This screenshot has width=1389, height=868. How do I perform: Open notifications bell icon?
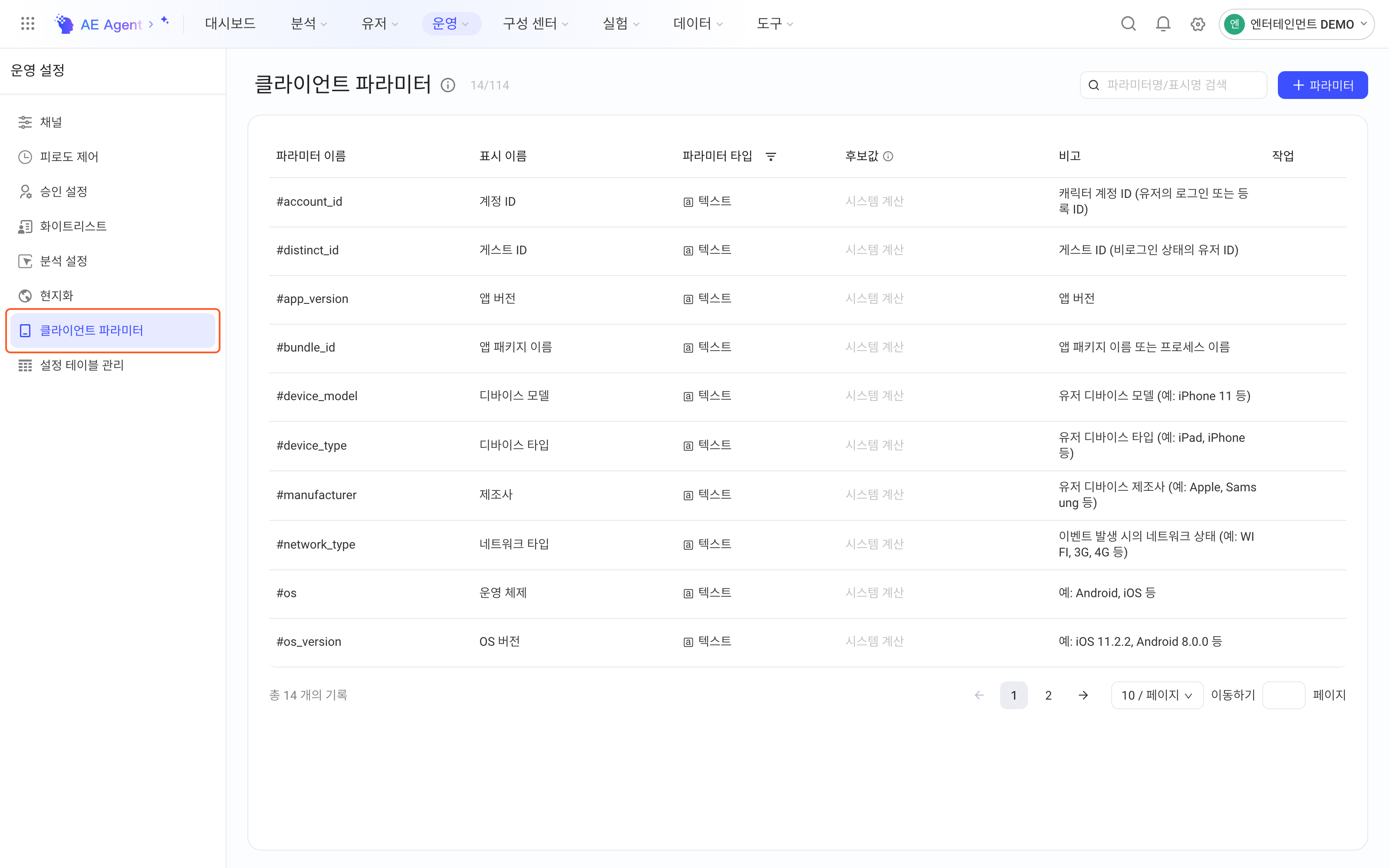(x=1163, y=23)
